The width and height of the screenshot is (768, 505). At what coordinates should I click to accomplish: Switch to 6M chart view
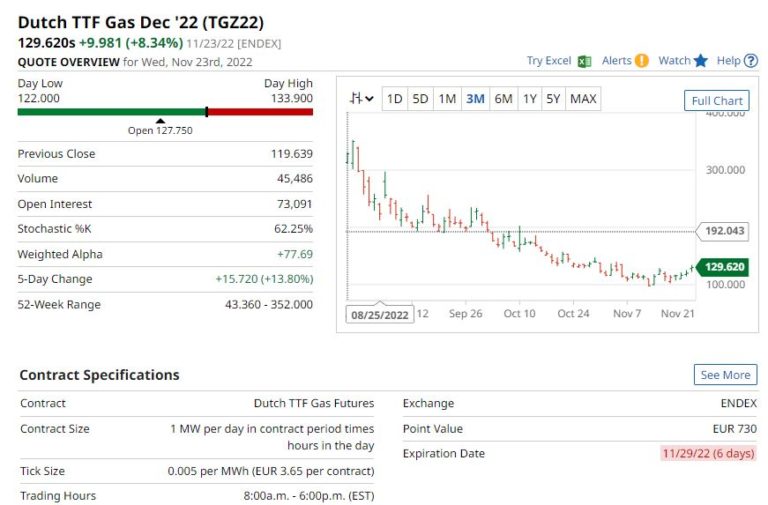coord(503,98)
